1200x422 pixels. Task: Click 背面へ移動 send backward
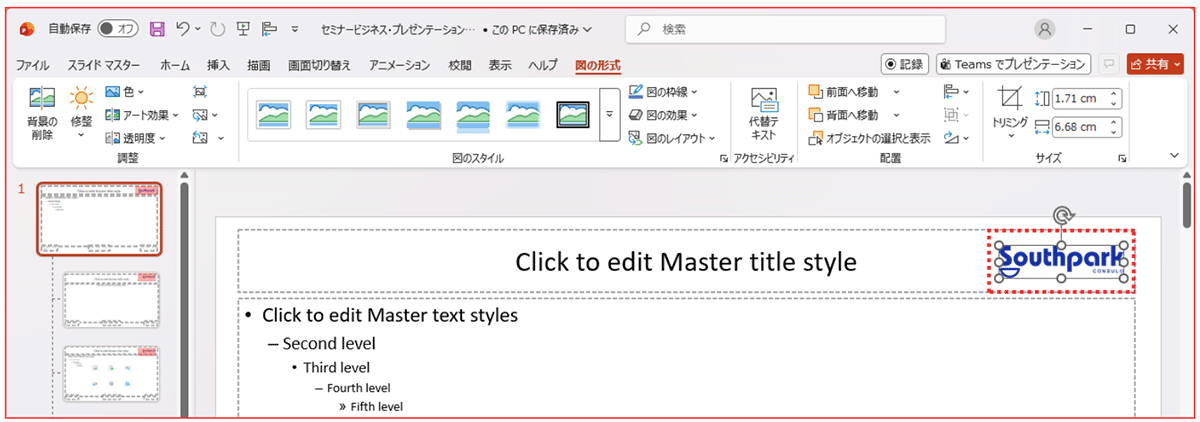point(843,115)
